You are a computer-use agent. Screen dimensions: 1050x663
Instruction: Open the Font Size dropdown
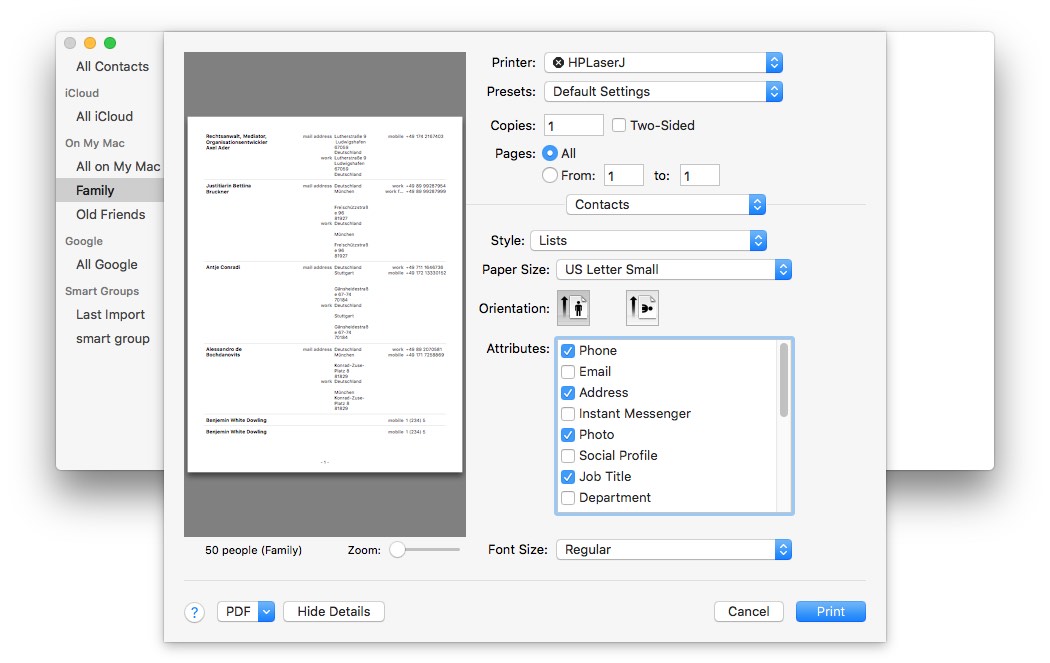point(672,549)
